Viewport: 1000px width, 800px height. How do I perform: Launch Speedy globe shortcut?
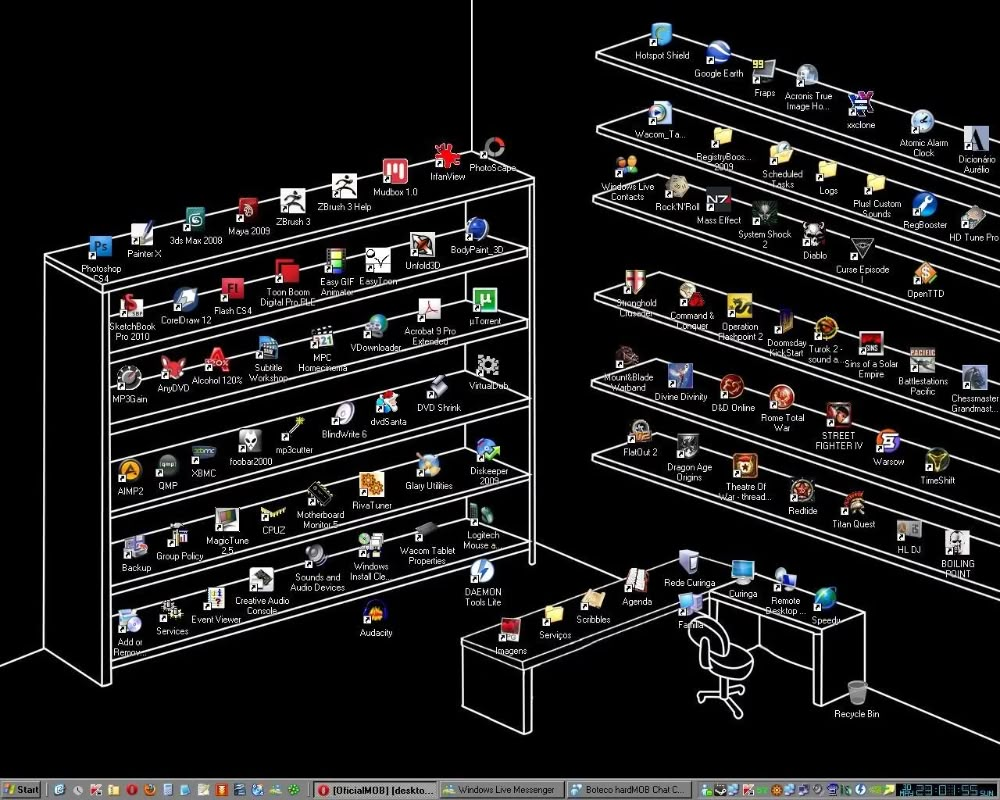pyautogui.click(x=825, y=599)
